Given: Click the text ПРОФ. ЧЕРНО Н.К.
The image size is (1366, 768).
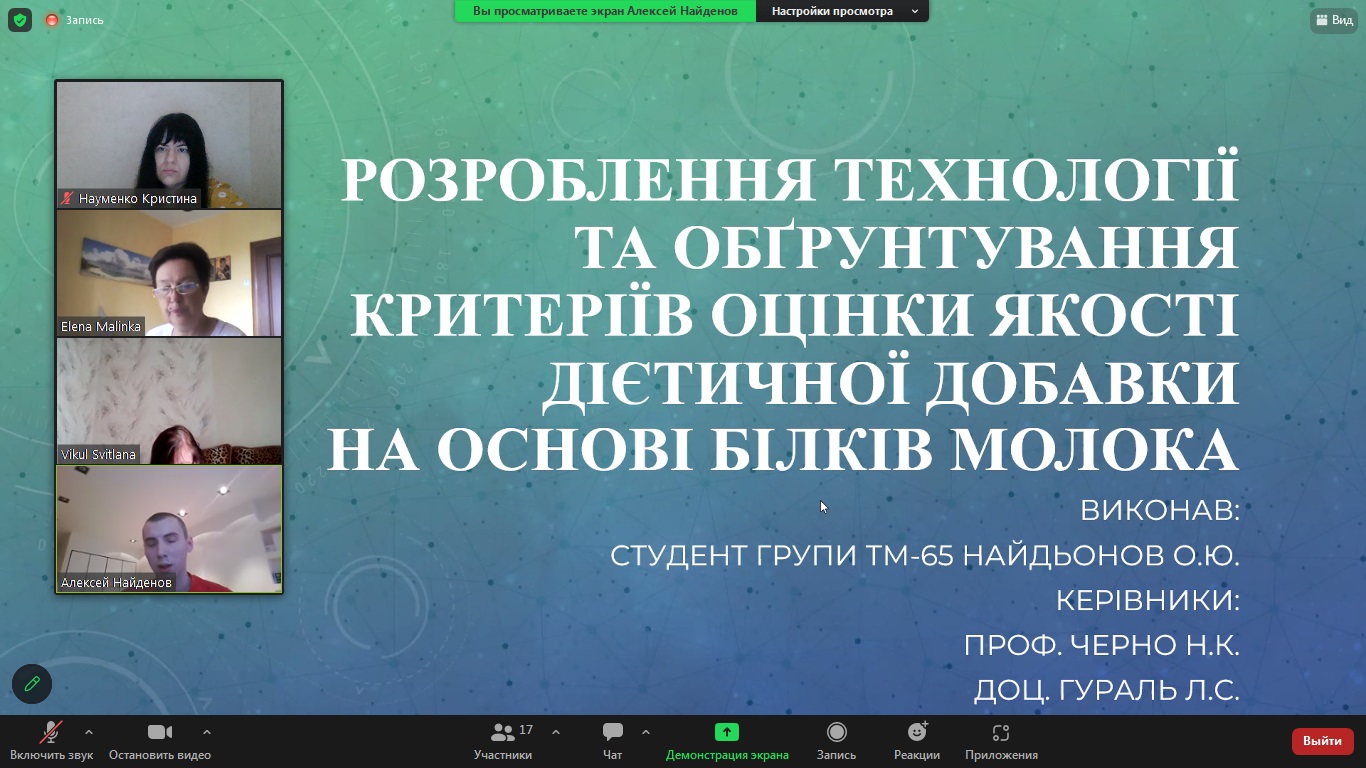Looking at the screenshot, I should click(x=1102, y=646).
